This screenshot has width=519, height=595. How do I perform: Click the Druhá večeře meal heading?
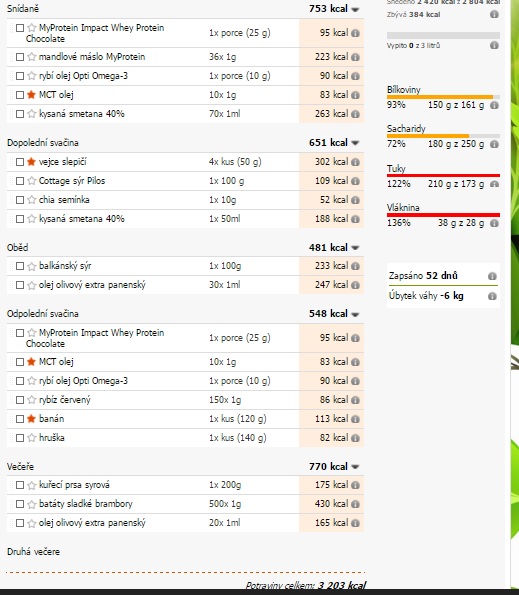33,552
